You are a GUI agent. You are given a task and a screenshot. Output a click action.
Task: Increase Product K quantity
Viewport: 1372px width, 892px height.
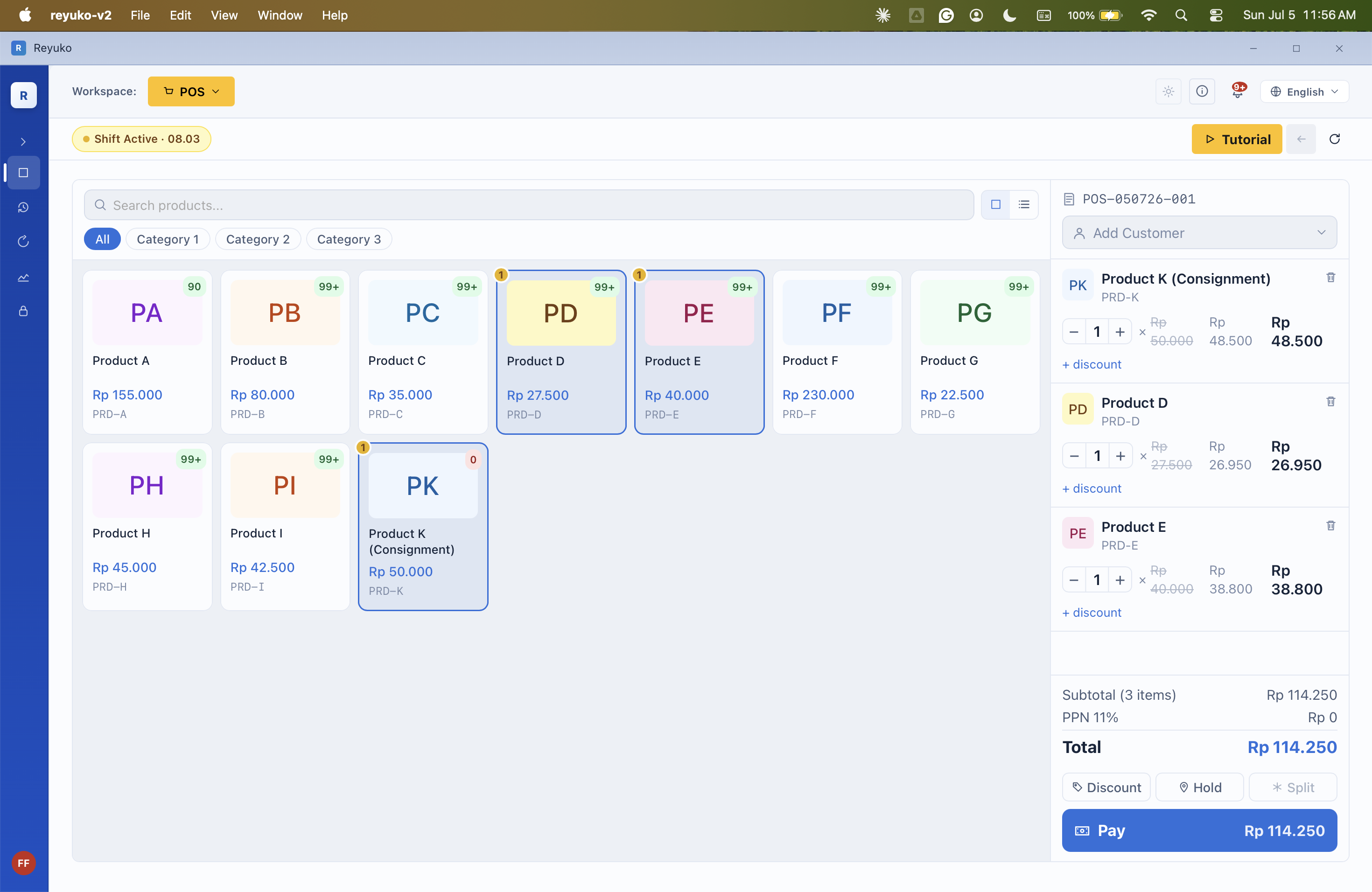pyautogui.click(x=1120, y=332)
